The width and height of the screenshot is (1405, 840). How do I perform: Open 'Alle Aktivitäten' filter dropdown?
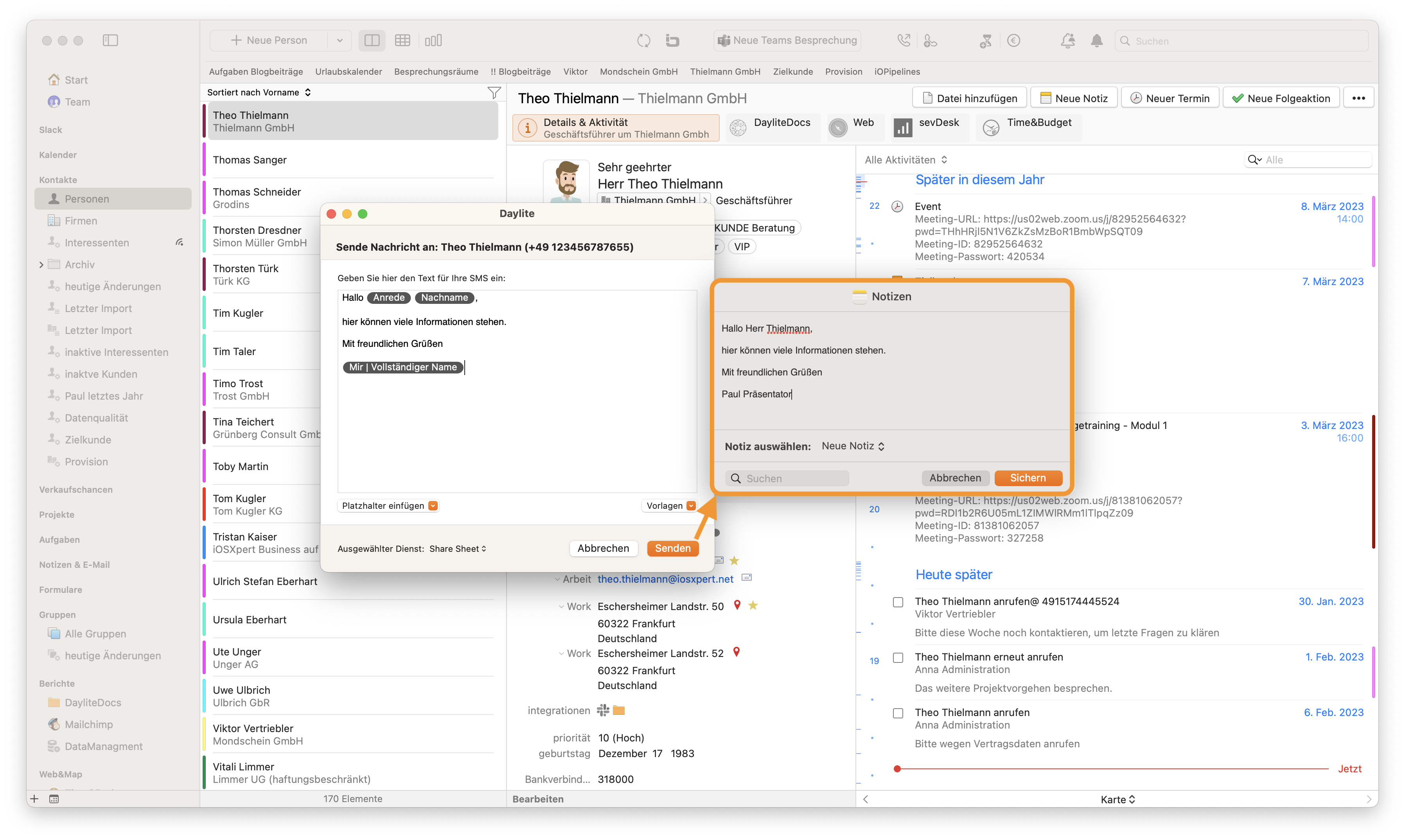pyautogui.click(x=906, y=160)
